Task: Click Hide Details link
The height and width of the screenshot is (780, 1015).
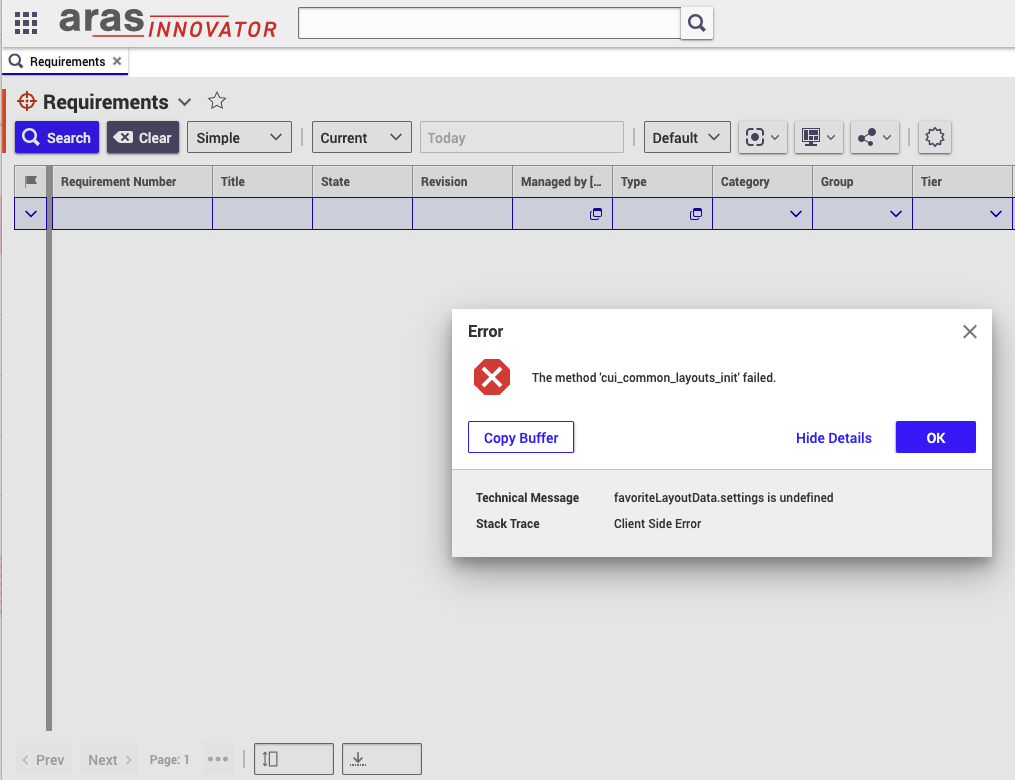Action: [833, 438]
